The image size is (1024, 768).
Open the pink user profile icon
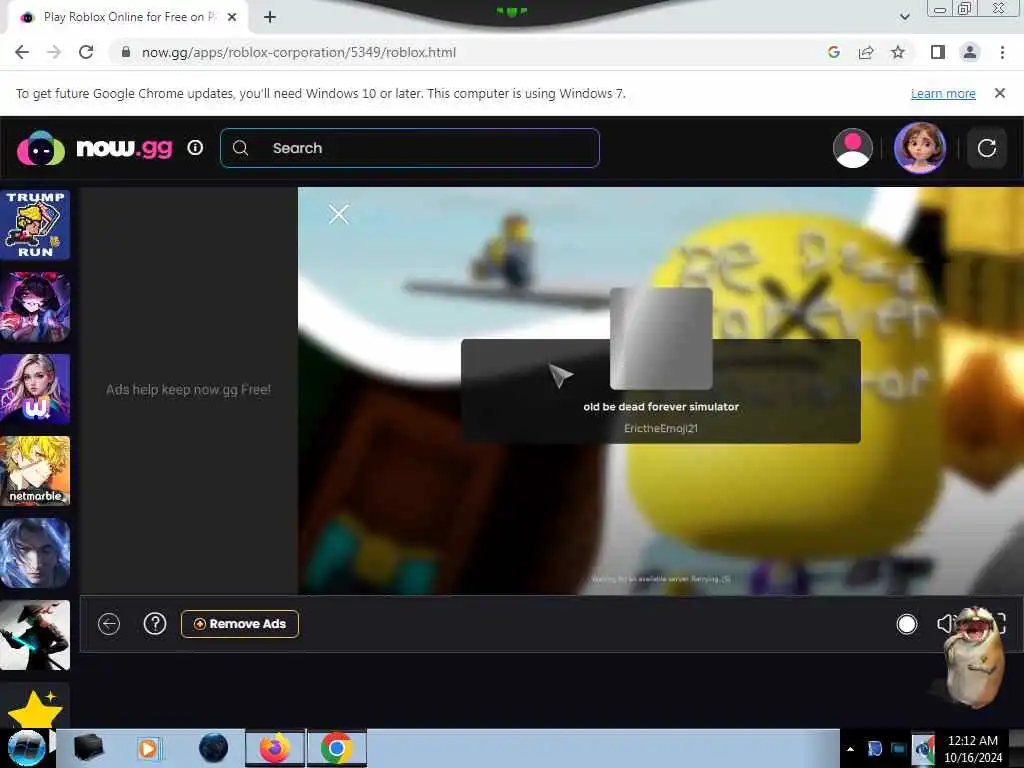852,148
